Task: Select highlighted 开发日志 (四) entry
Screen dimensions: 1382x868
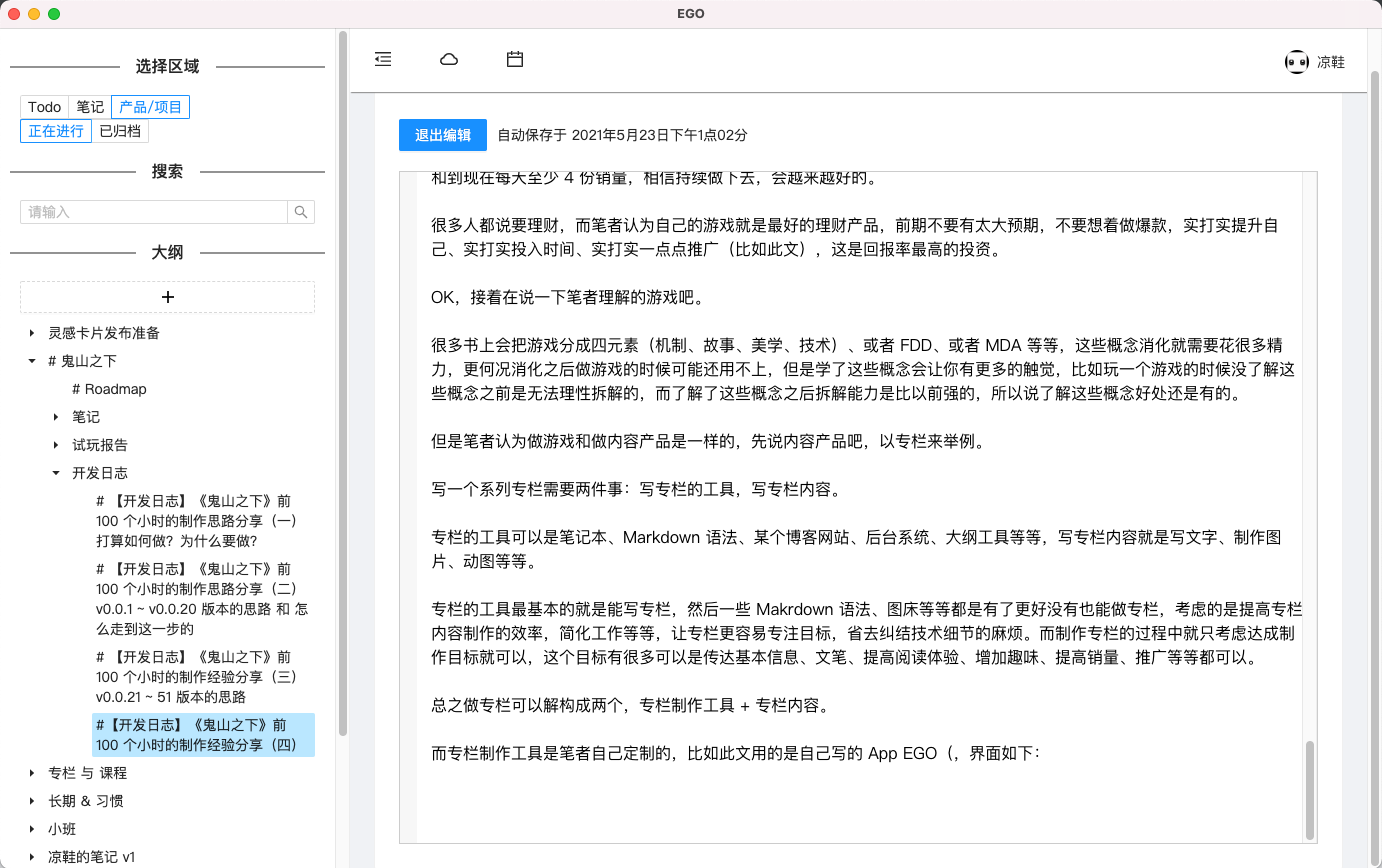Action: tap(203, 735)
